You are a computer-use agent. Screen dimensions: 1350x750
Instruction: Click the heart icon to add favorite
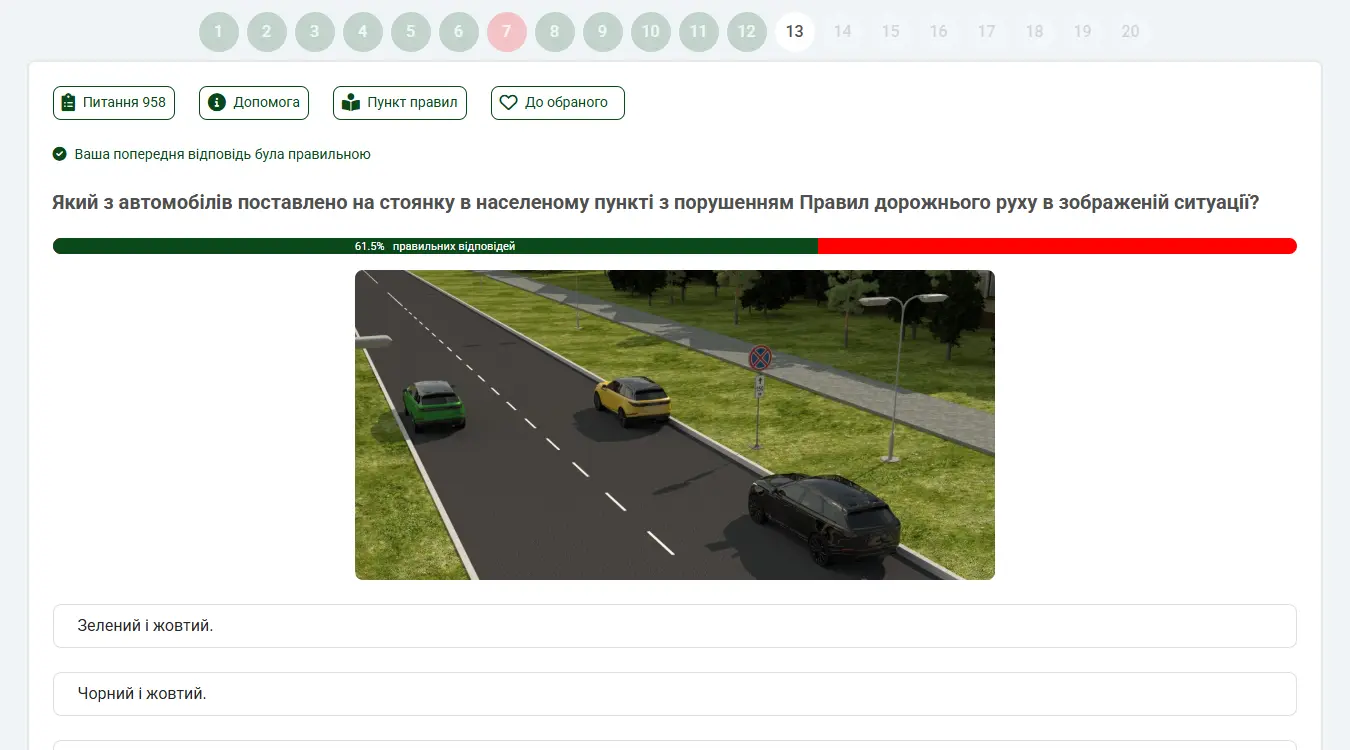(x=508, y=102)
